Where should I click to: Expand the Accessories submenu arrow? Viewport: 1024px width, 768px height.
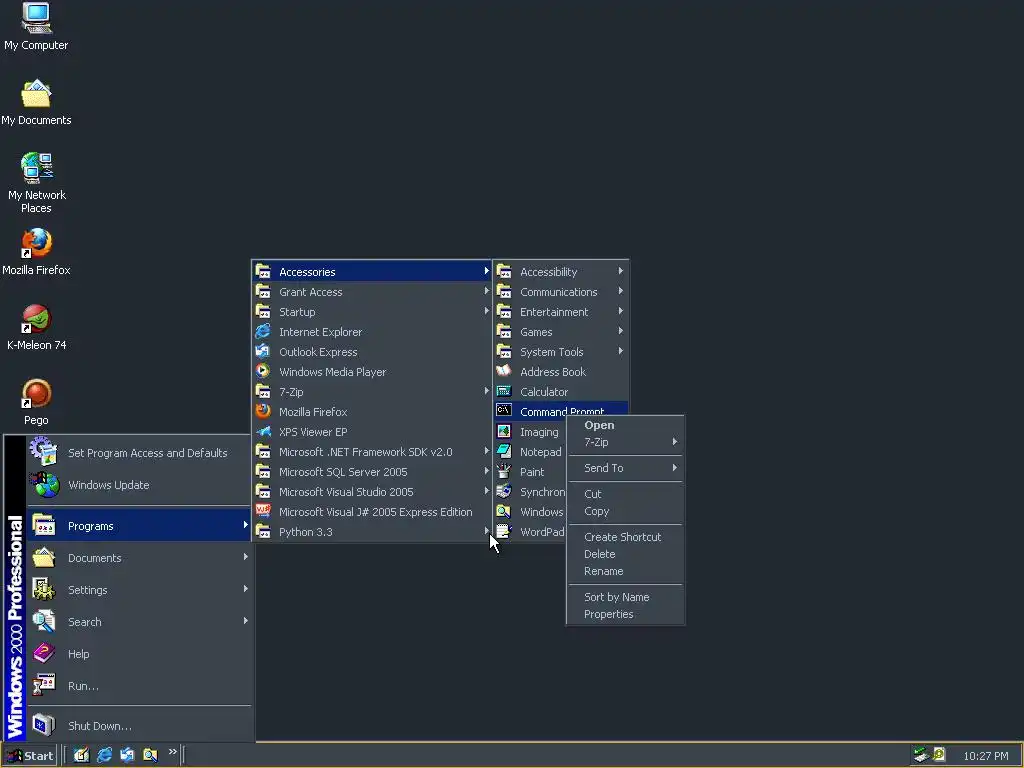tap(486, 271)
